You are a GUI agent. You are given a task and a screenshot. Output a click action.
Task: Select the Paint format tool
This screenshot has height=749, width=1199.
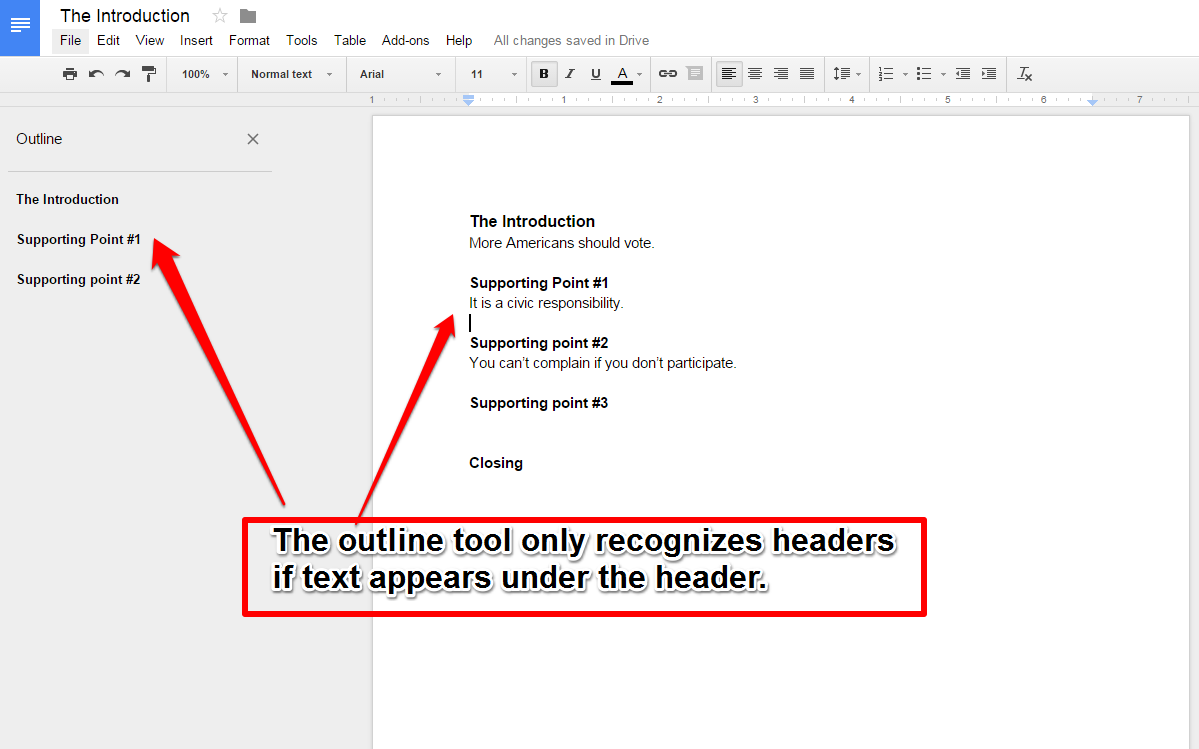(x=147, y=73)
